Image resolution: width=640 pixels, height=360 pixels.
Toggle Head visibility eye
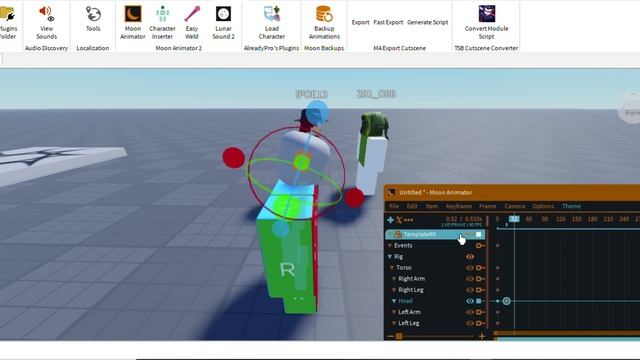click(x=470, y=301)
